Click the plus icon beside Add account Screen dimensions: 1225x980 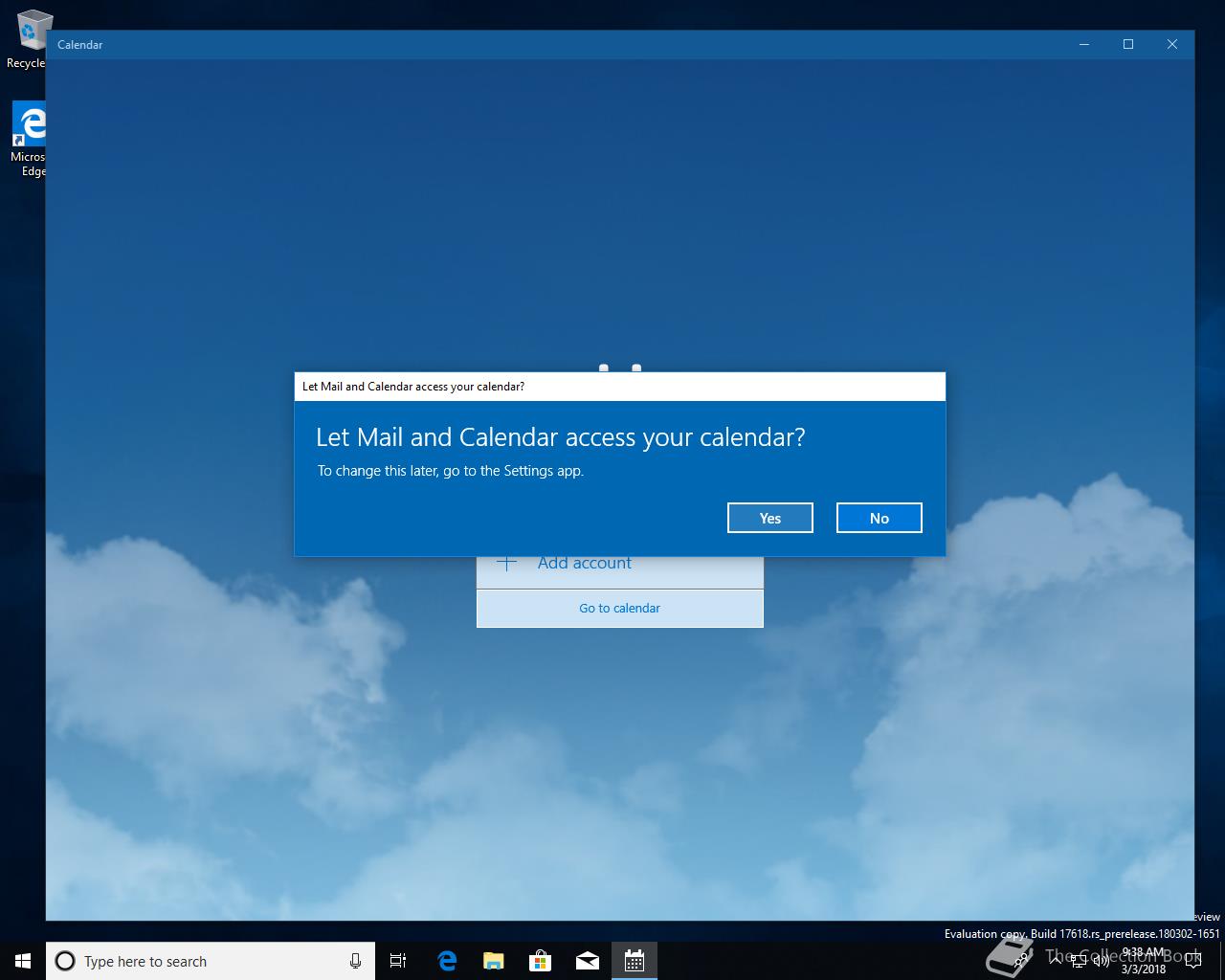pyautogui.click(x=507, y=564)
